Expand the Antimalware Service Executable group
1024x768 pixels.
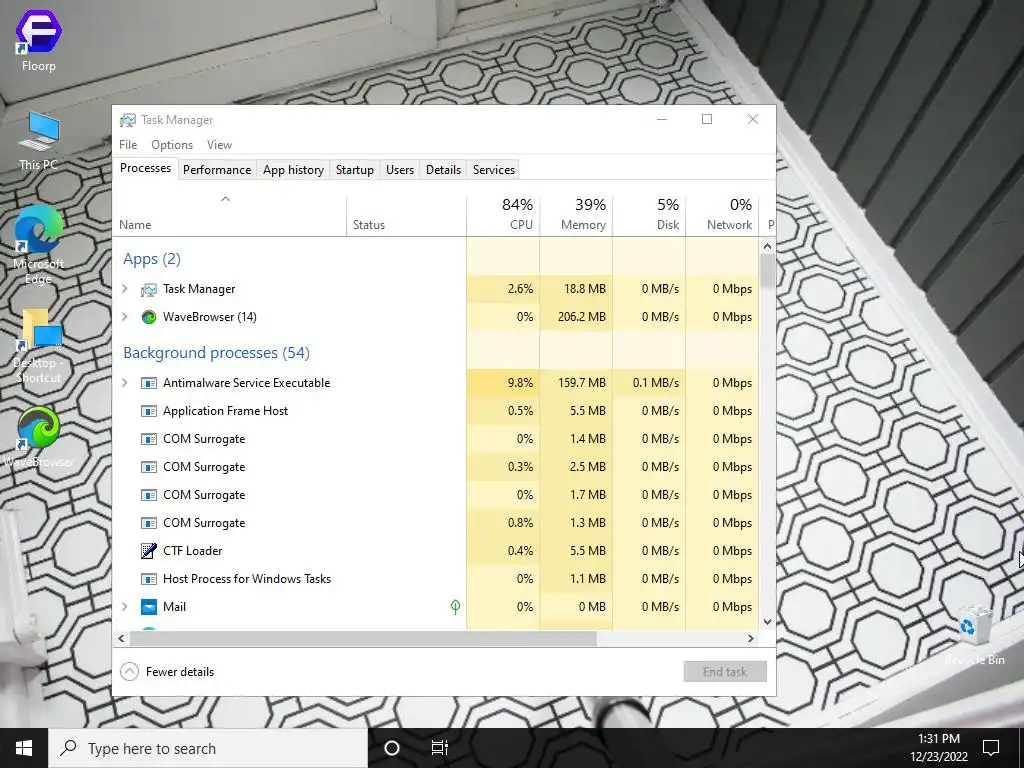click(x=125, y=383)
